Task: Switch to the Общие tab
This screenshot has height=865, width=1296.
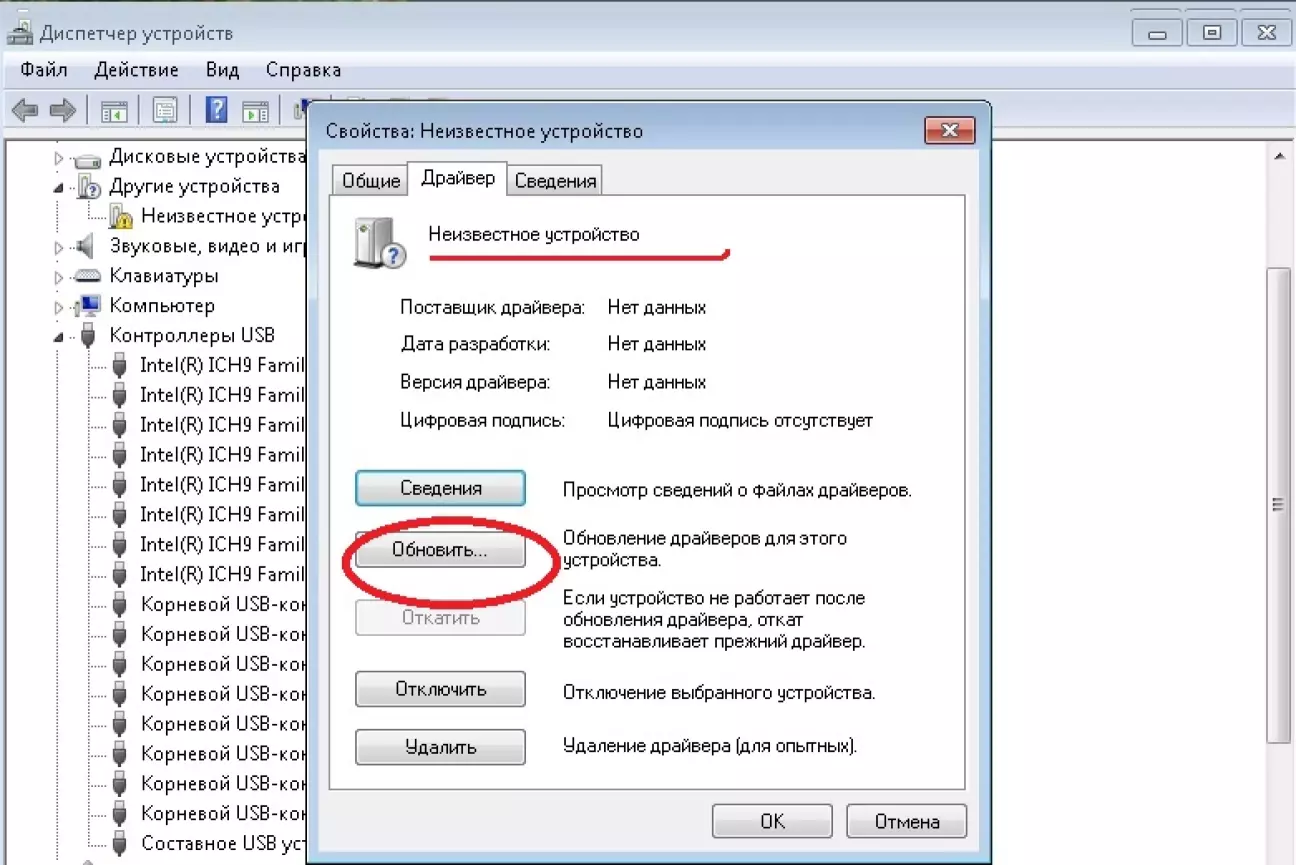Action: (x=371, y=181)
